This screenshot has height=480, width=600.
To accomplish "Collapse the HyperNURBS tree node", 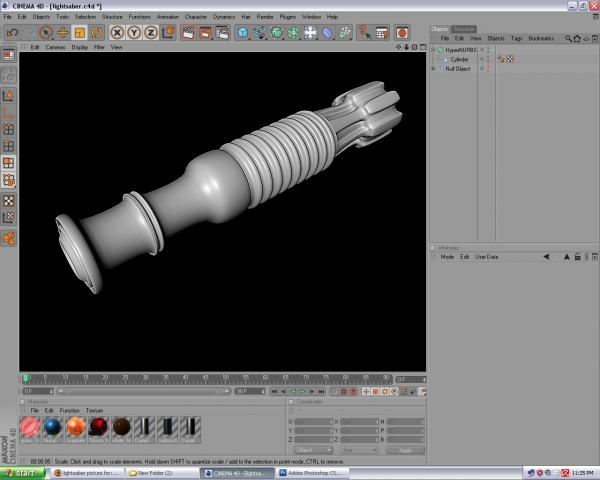I will pos(433,50).
